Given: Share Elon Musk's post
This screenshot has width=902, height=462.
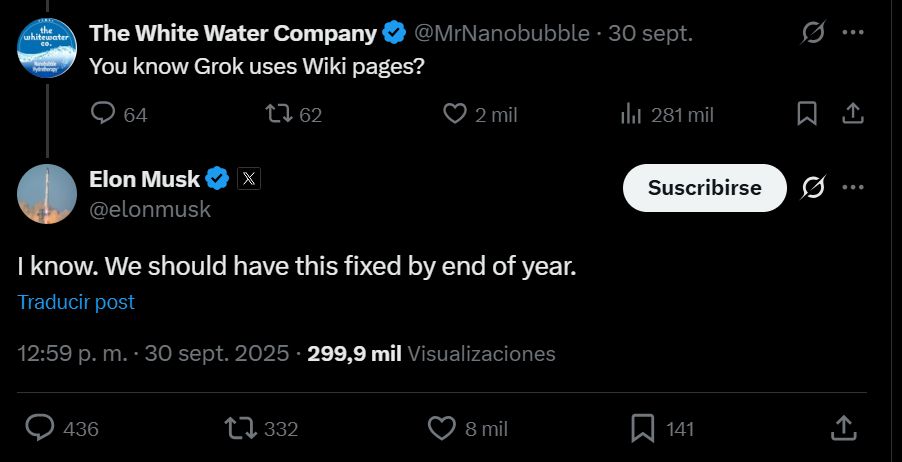Looking at the screenshot, I should click(844, 428).
